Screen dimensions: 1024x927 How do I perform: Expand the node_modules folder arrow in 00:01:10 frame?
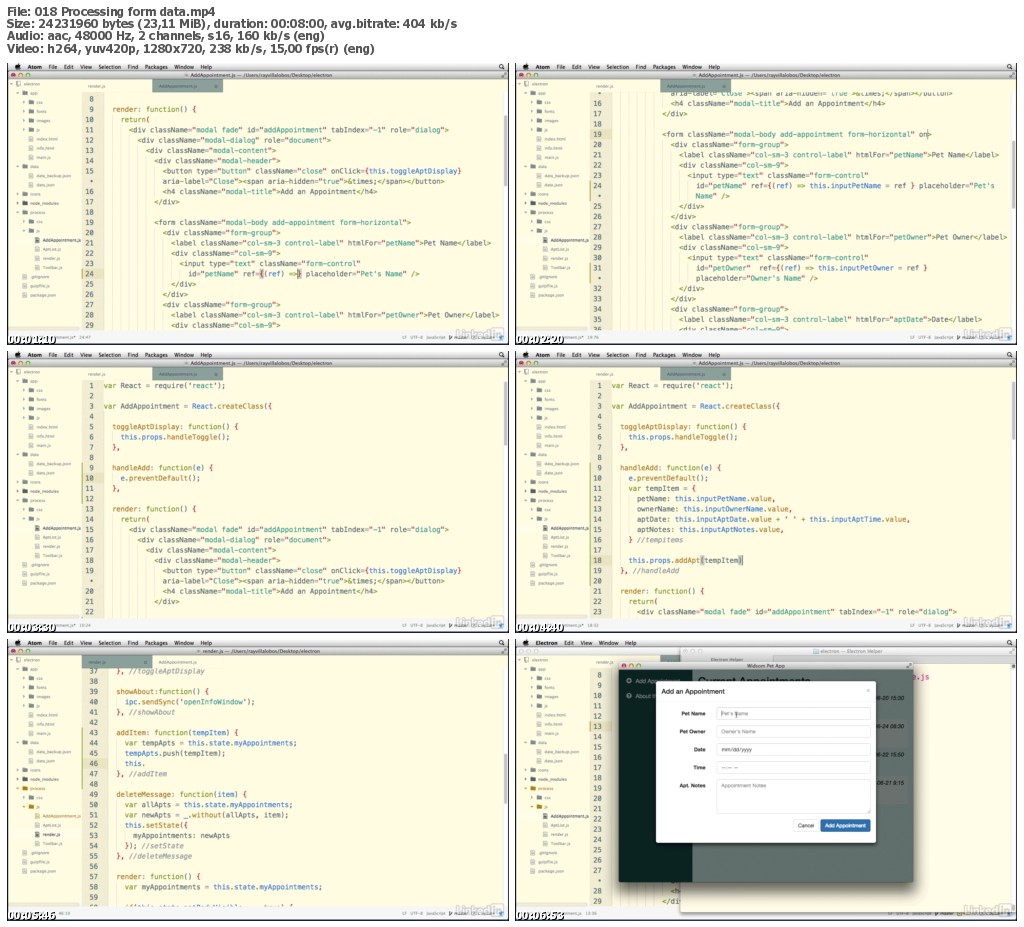tap(18, 203)
